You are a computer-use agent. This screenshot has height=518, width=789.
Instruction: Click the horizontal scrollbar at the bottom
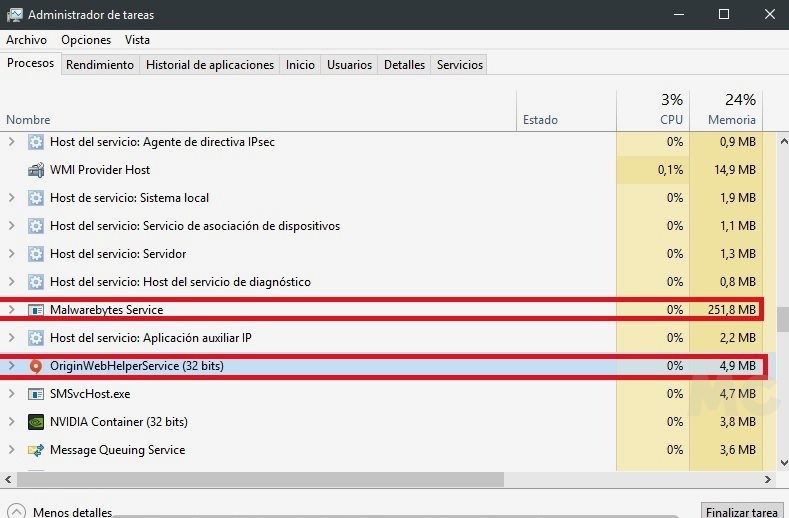(x=300, y=480)
